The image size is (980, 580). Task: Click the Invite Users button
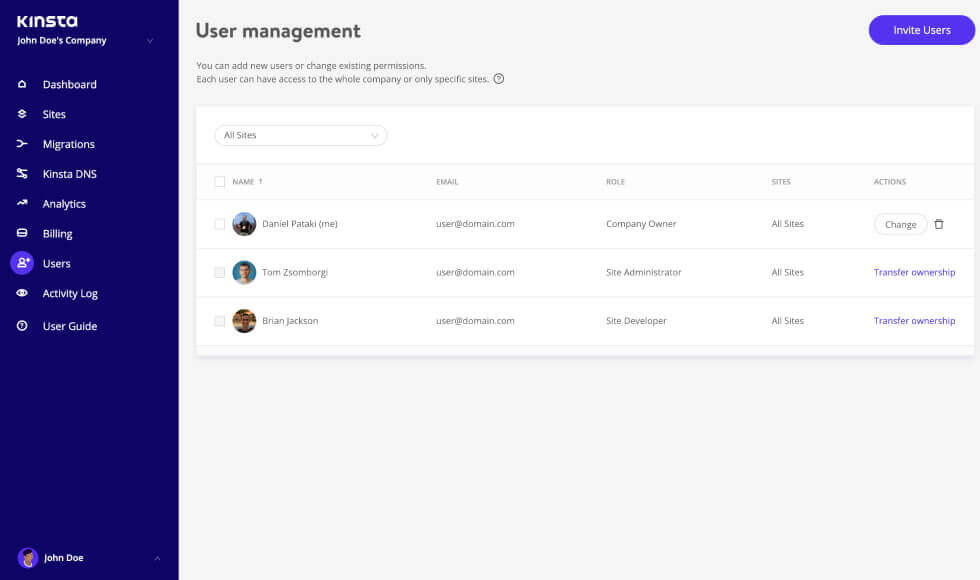[920, 30]
